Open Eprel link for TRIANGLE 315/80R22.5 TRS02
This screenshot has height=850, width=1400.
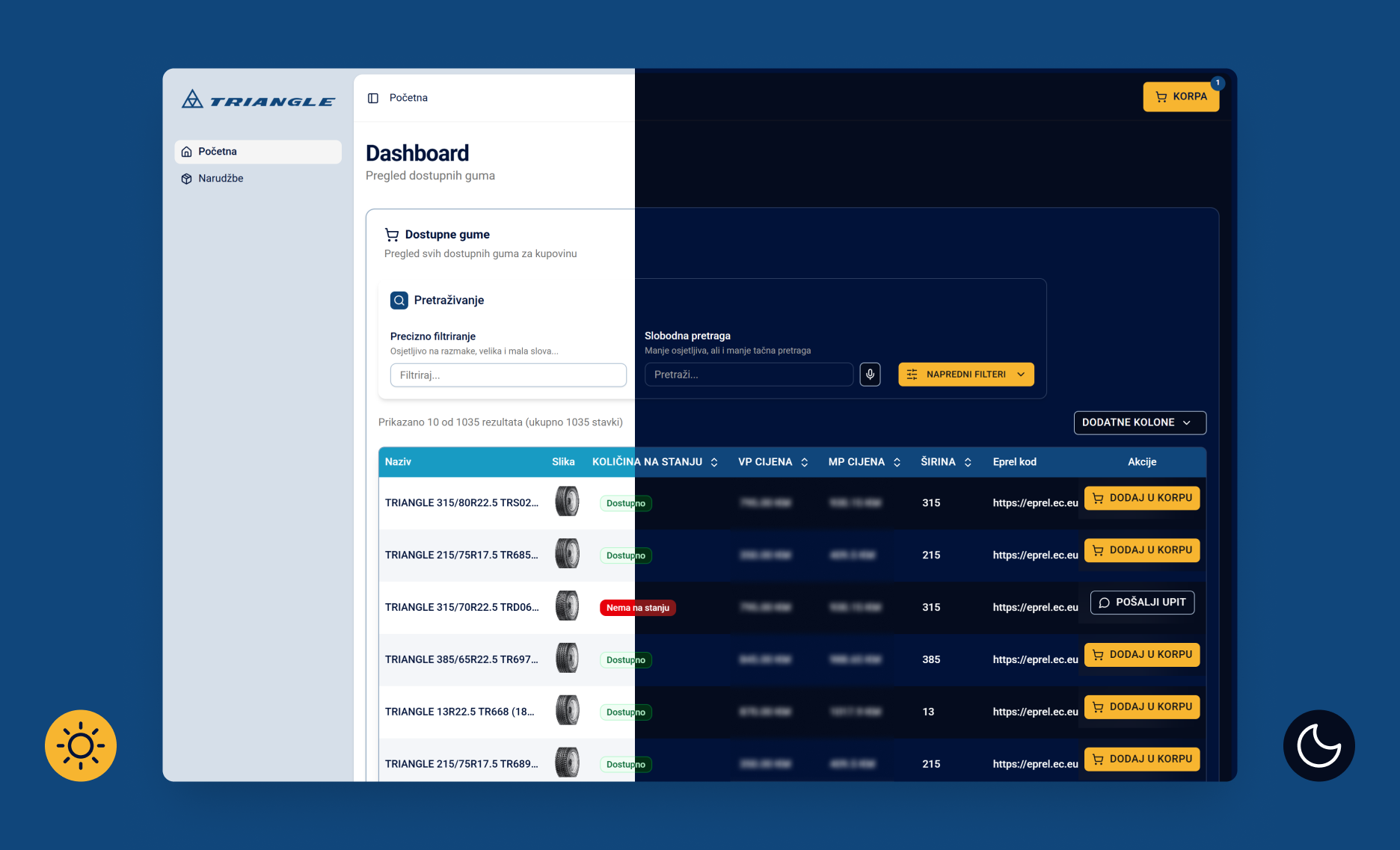pyautogui.click(x=1035, y=503)
